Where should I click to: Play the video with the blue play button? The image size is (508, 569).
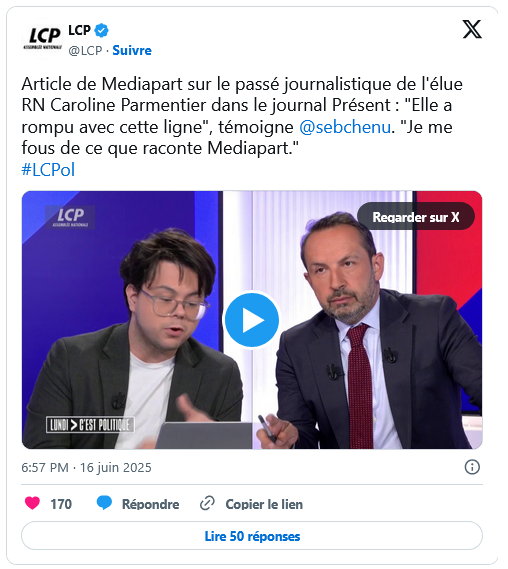252,320
